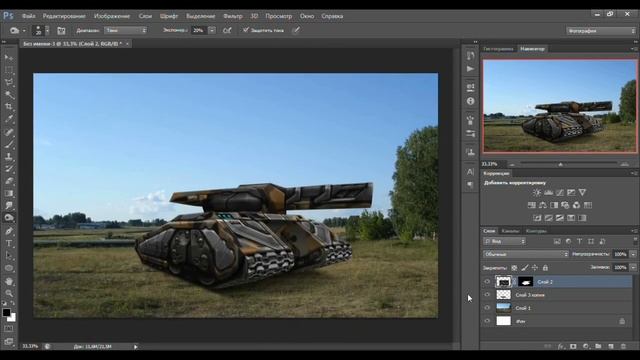640x360 pixels.
Task: Hide the Слой 1 layer
Action: pyautogui.click(x=487, y=308)
